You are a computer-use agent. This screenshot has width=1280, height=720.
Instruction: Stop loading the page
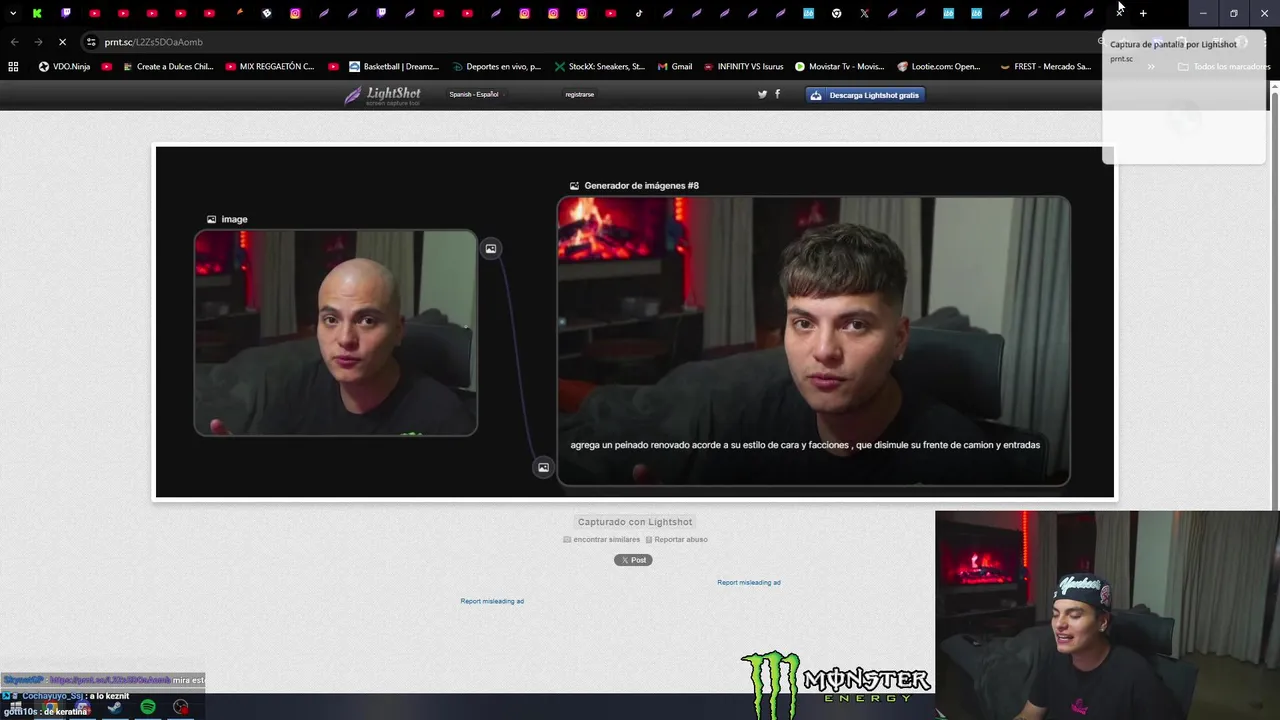(x=62, y=42)
